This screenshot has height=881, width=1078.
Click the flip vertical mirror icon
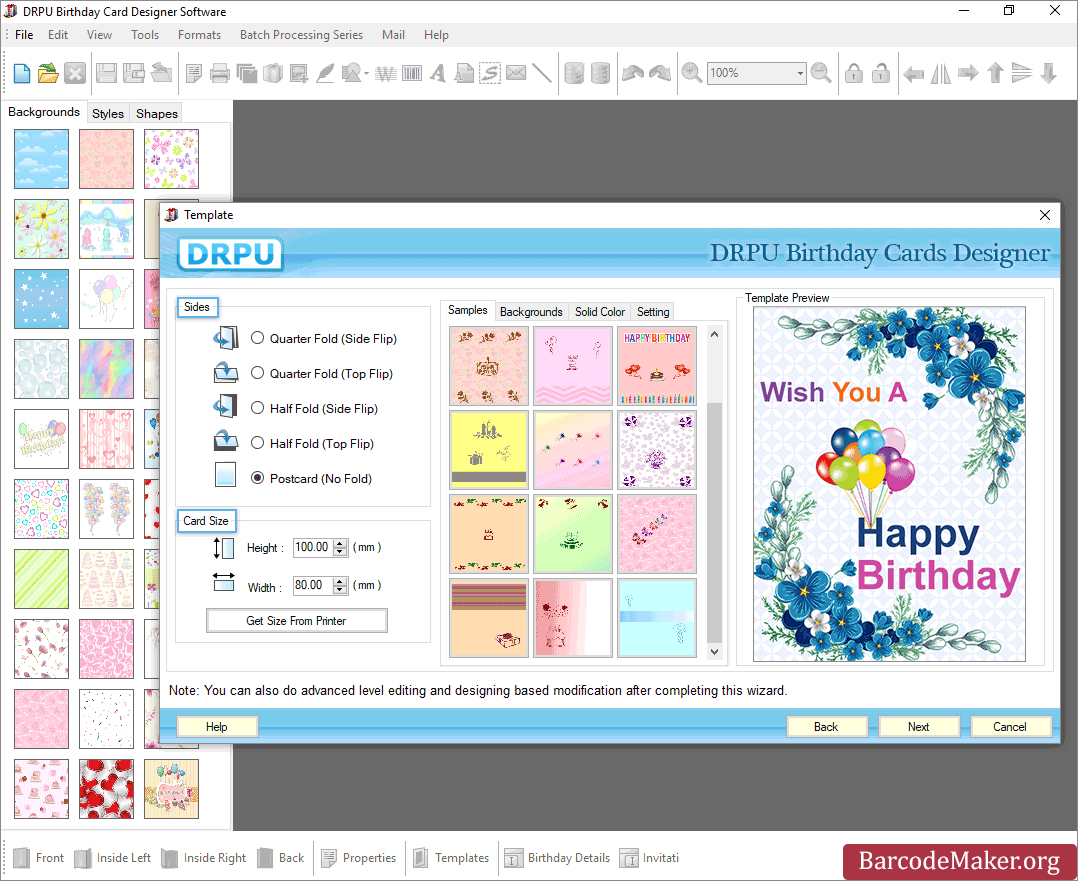coord(1022,73)
